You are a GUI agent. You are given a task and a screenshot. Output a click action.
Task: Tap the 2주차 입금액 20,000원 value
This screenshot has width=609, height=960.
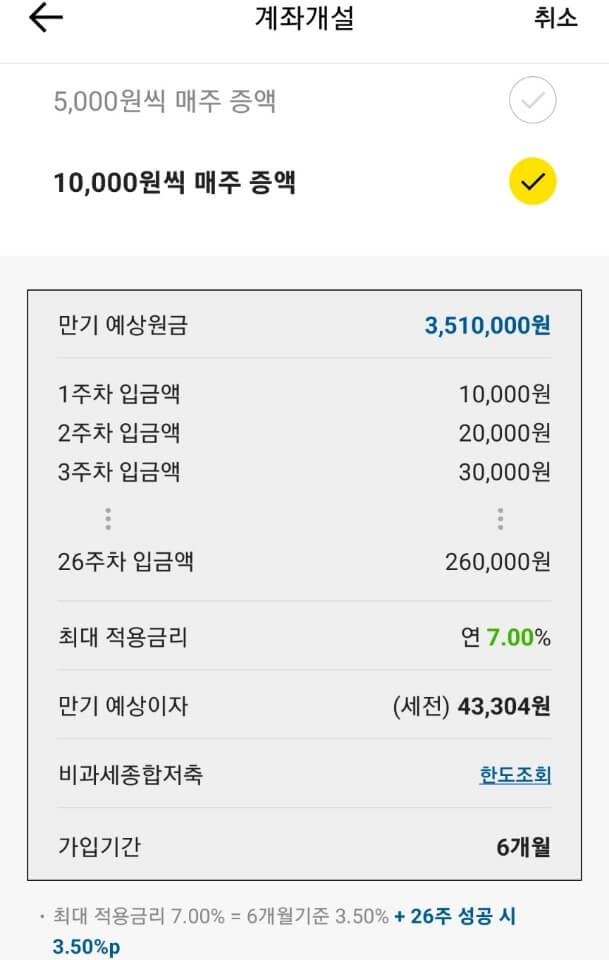[x=505, y=433]
